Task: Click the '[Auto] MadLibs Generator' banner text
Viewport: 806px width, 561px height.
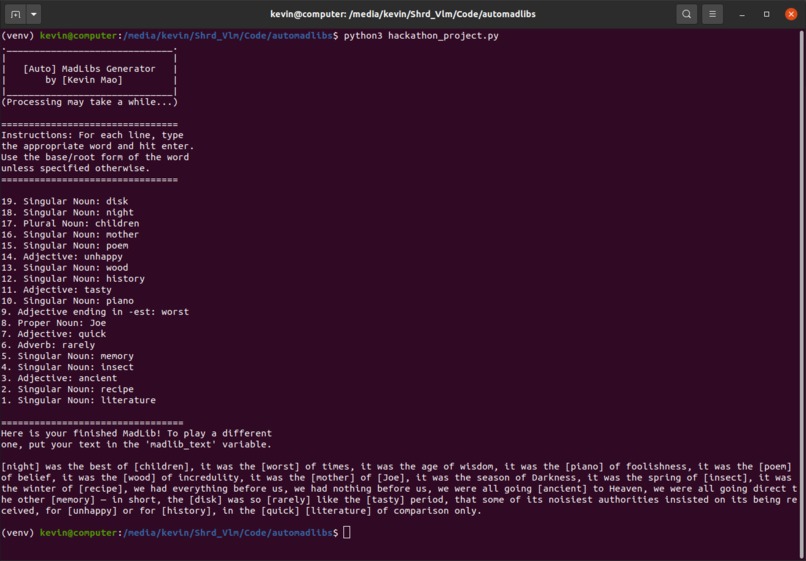Action: 89,69
